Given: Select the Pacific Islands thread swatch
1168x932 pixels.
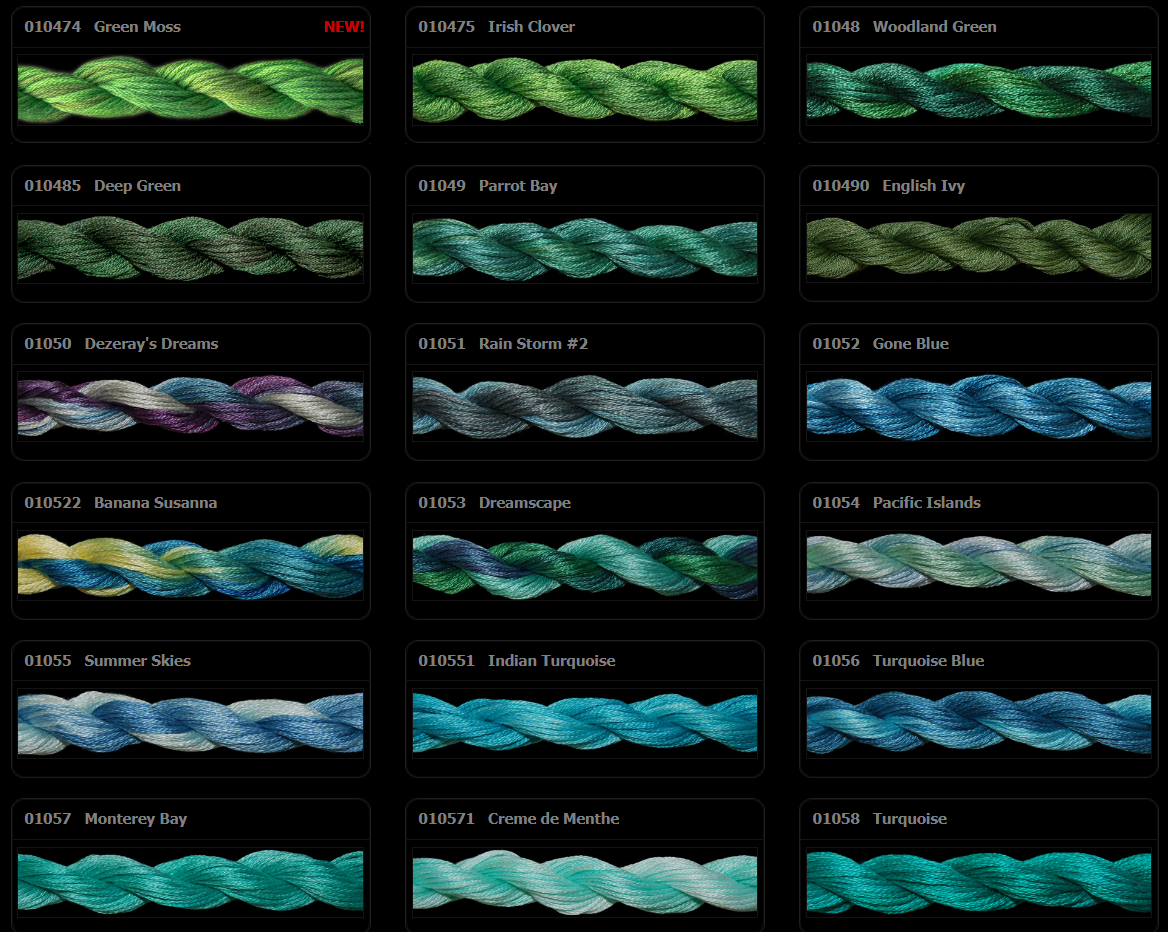Looking at the screenshot, I should point(978,565).
